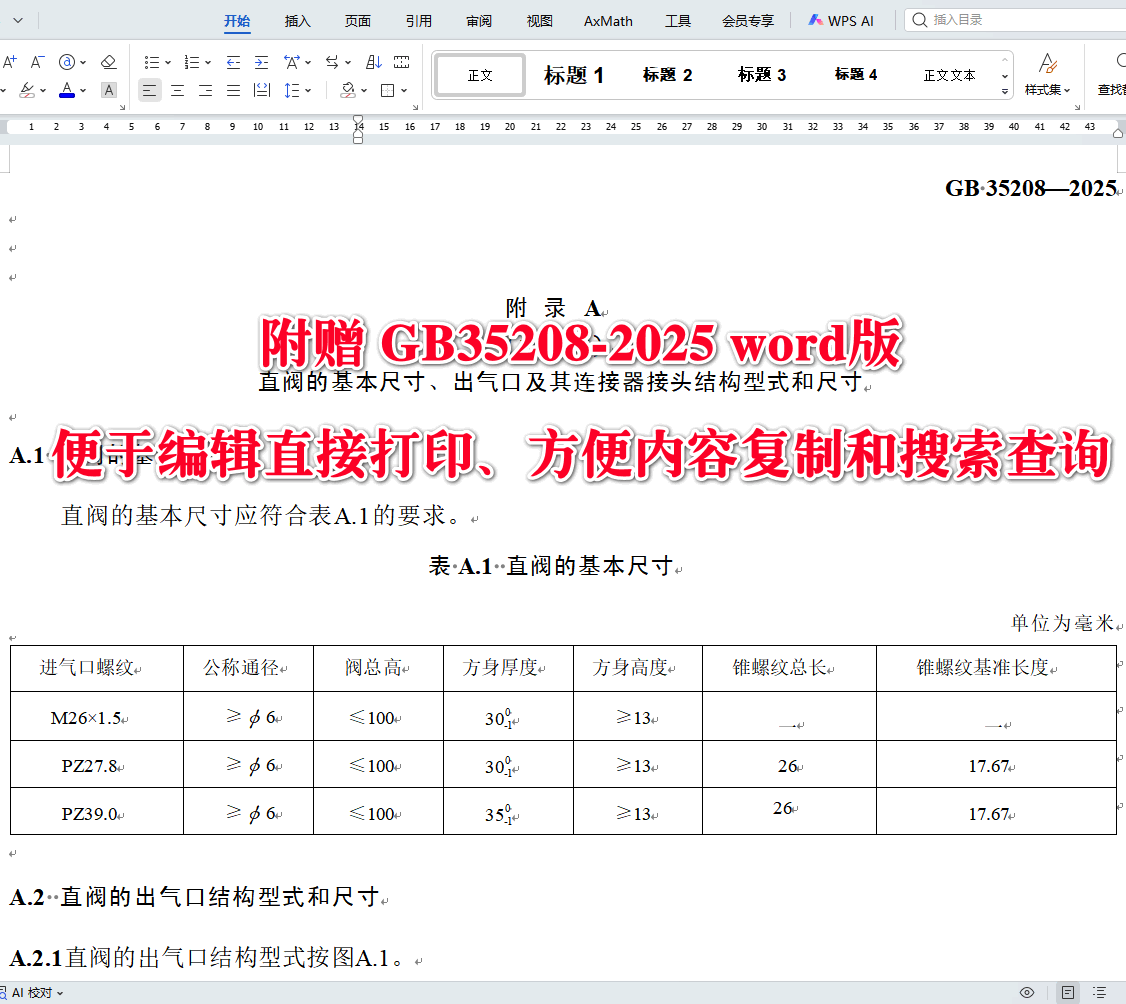Select the Decrease Font Size icon
This screenshot has height=1004, width=1126.
tap(36, 62)
